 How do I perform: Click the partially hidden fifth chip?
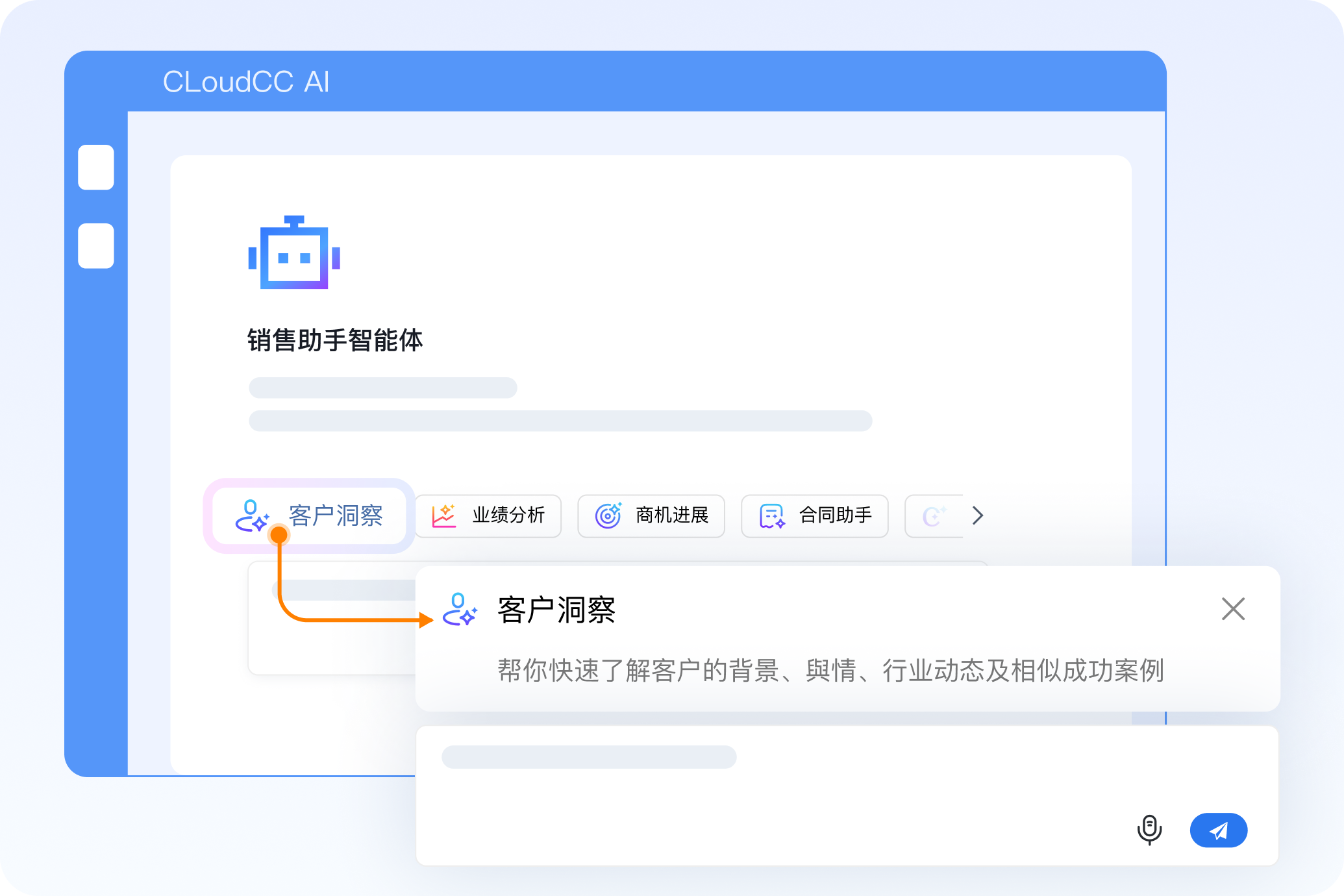point(934,516)
